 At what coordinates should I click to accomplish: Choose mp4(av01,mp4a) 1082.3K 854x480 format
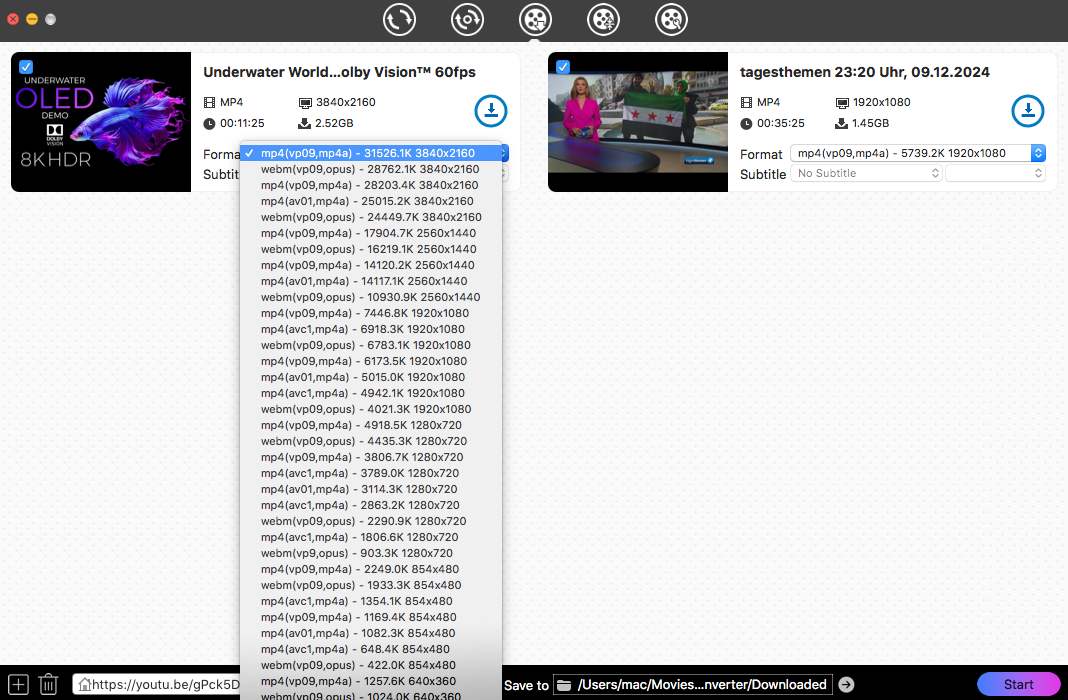pos(371,633)
